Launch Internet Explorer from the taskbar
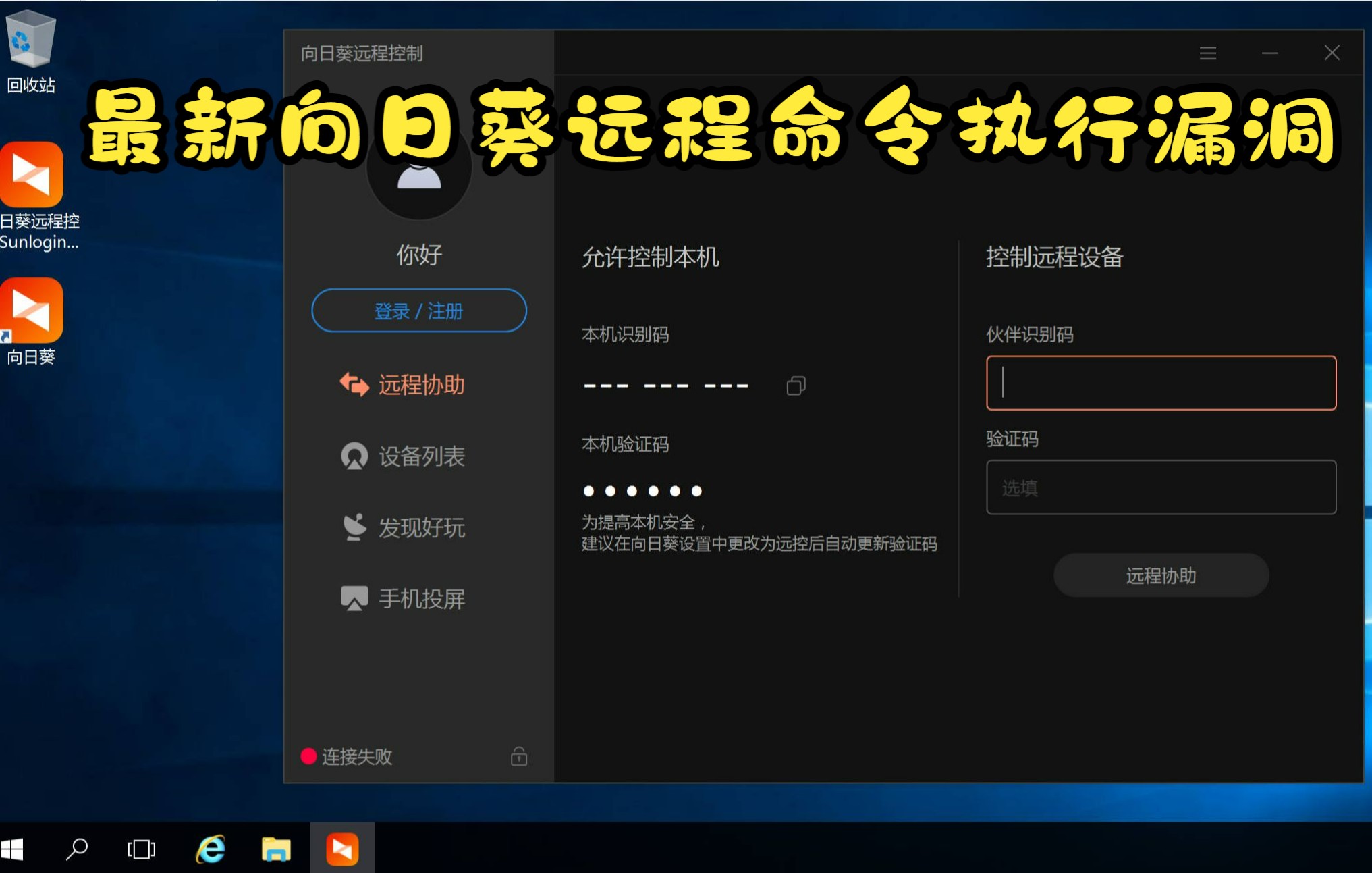The width and height of the screenshot is (1372, 873). click(211, 849)
